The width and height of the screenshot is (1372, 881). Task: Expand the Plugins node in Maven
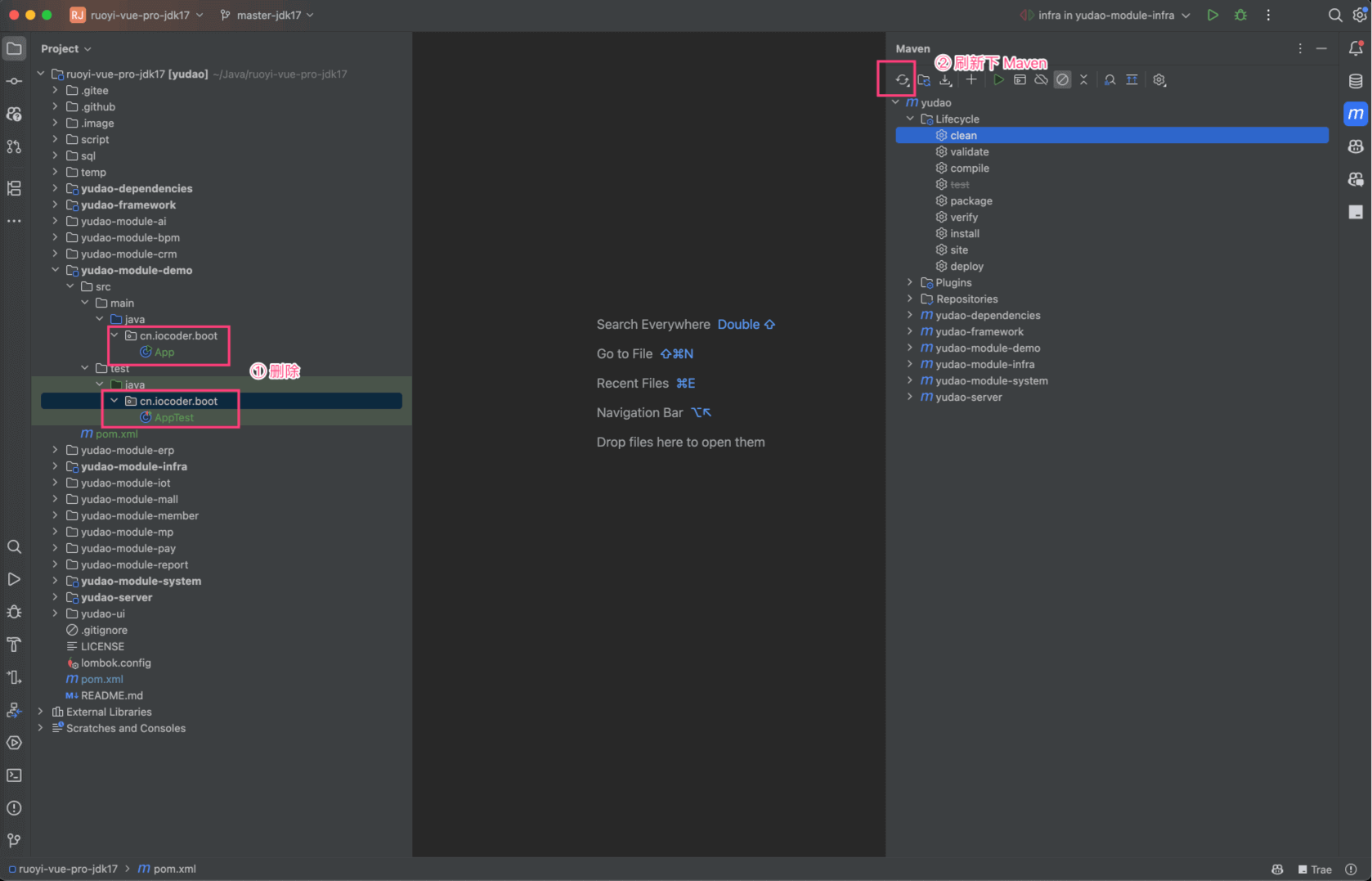click(910, 282)
